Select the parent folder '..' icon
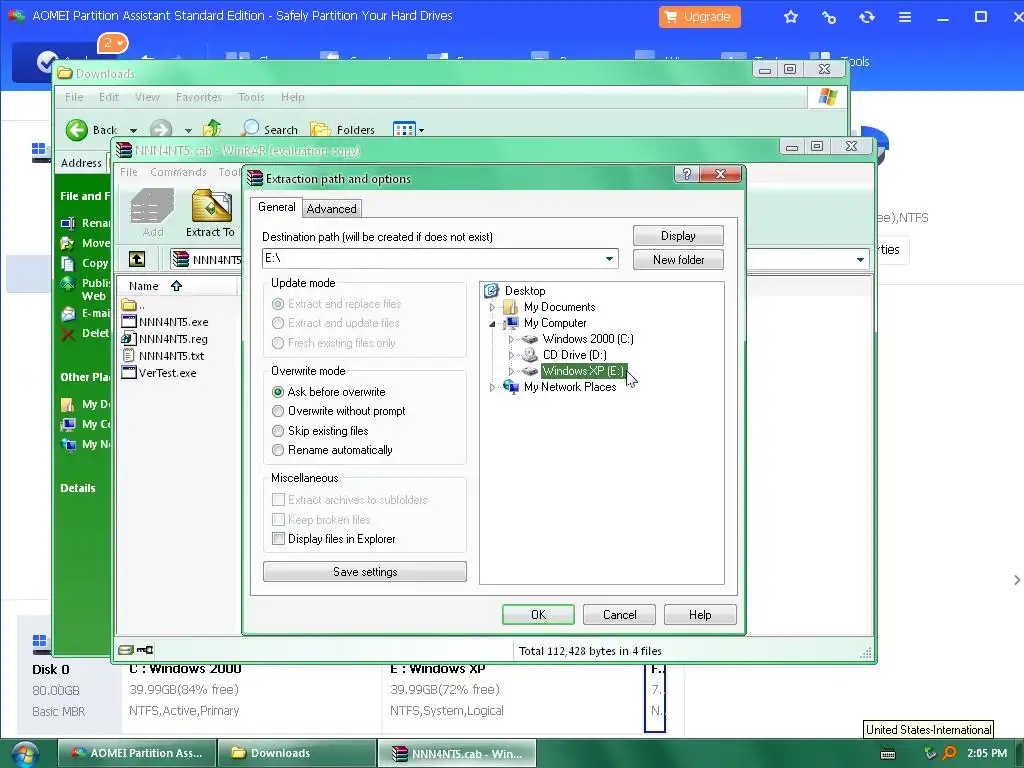 tap(129, 305)
